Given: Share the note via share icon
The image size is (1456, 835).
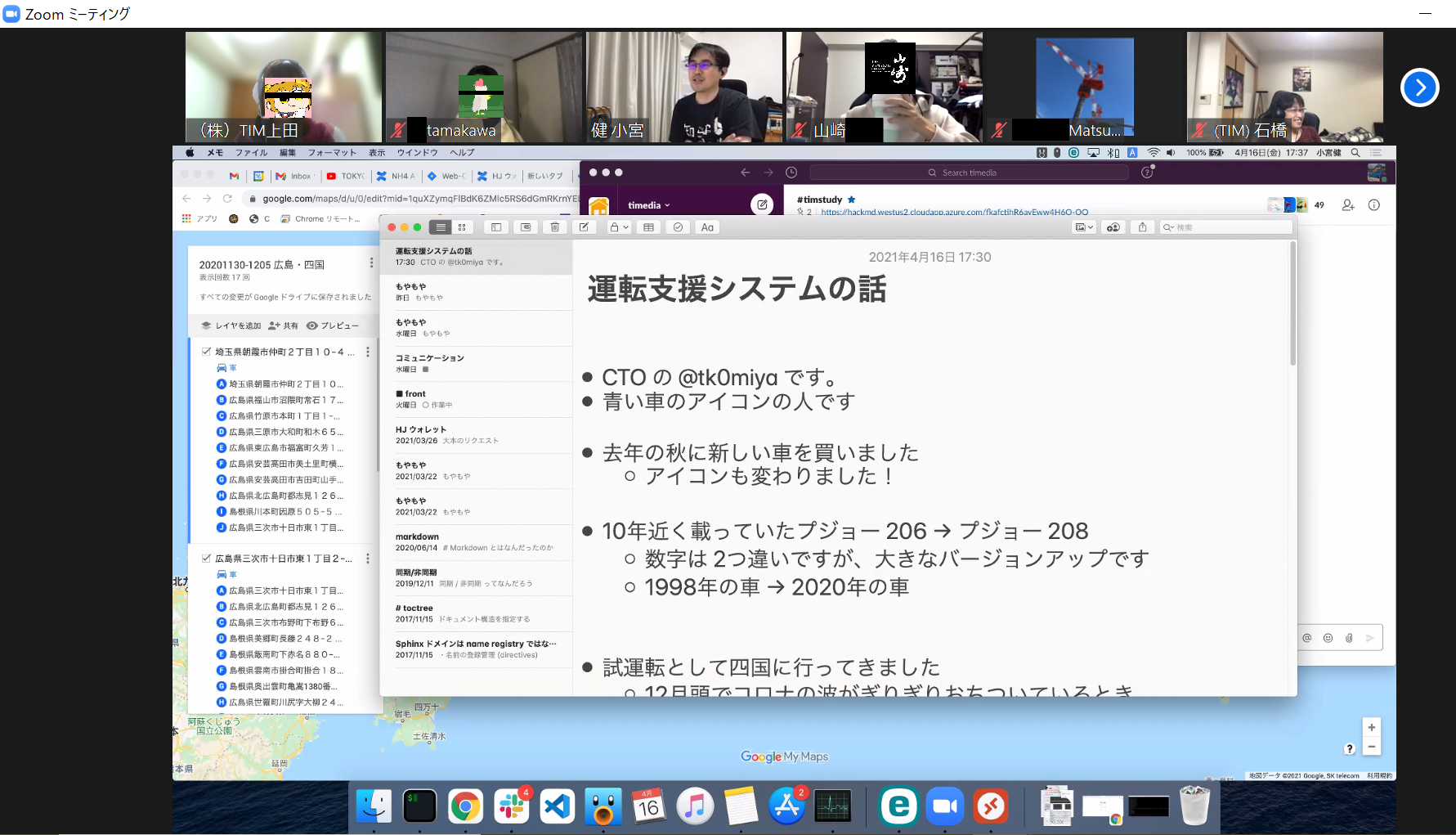Looking at the screenshot, I should (1143, 227).
